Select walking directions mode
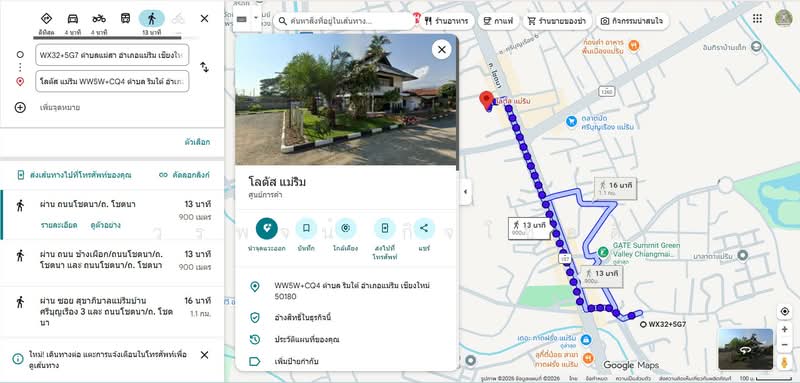The image size is (800, 383). point(152,18)
